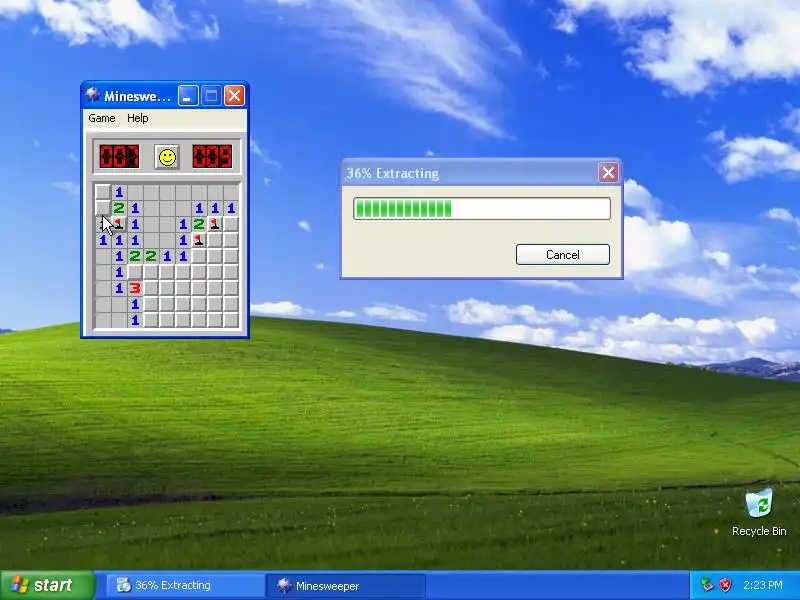Click the Minesweeper mine icon in the title bar
The image size is (800, 600).
pyautogui.click(x=92, y=95)
